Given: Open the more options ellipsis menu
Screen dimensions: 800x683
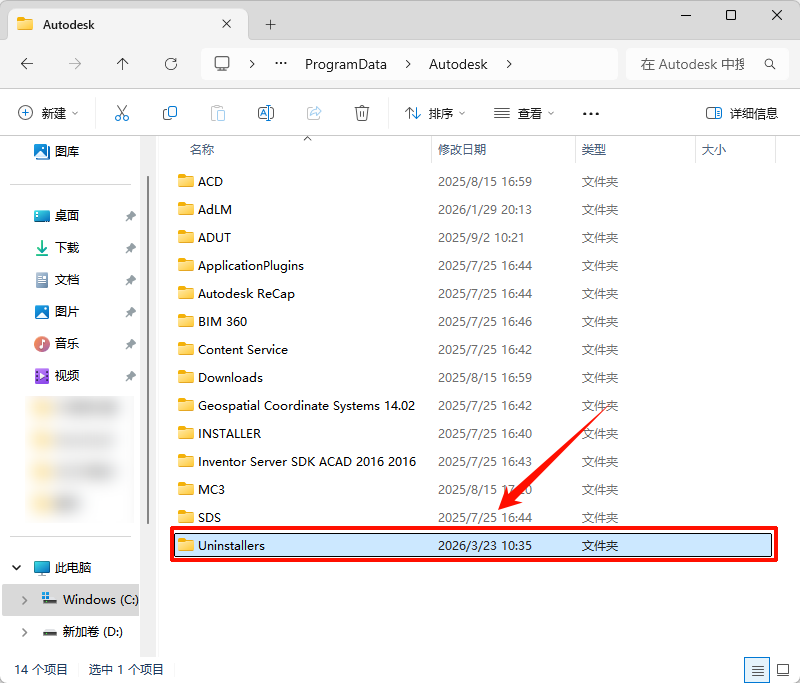Looking at the screenshot, I should (590, 113).
